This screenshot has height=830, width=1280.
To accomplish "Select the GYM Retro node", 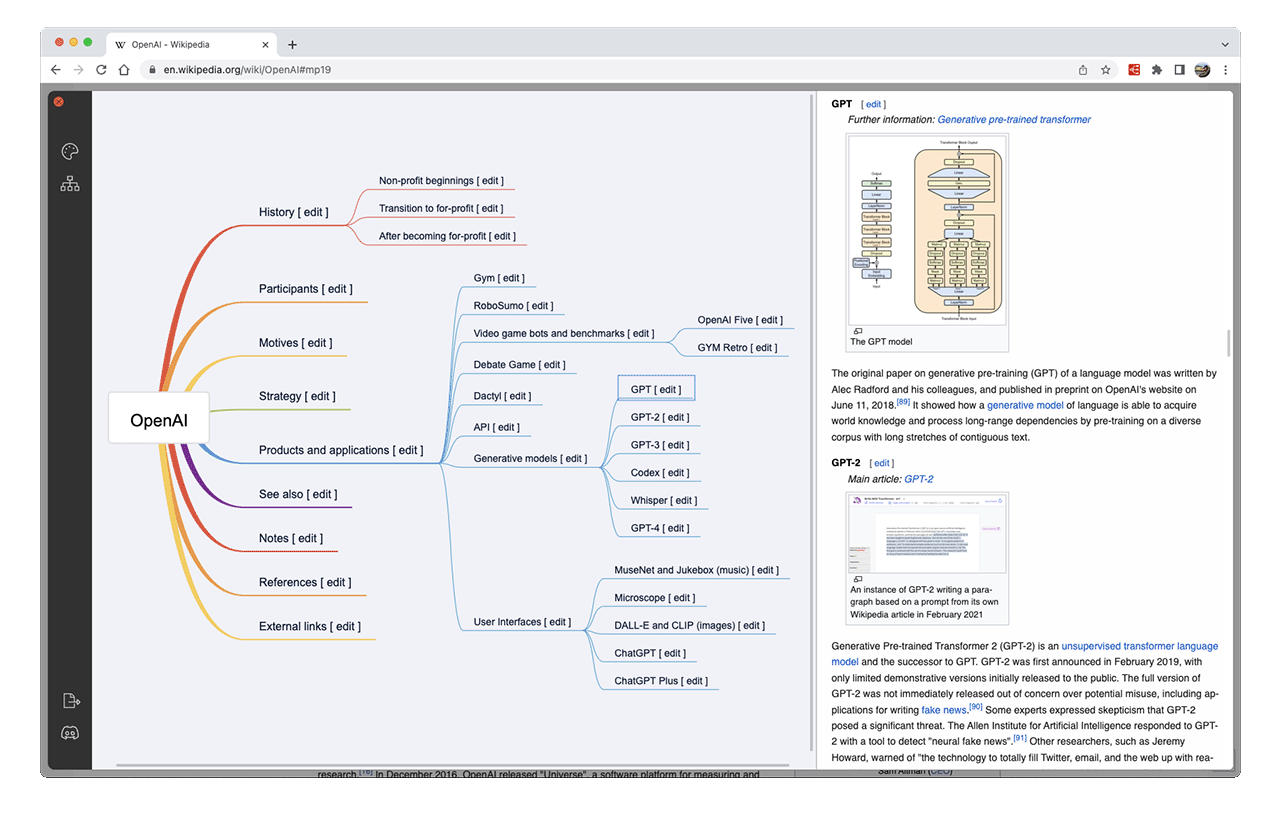I will click(x=737, y=348).
